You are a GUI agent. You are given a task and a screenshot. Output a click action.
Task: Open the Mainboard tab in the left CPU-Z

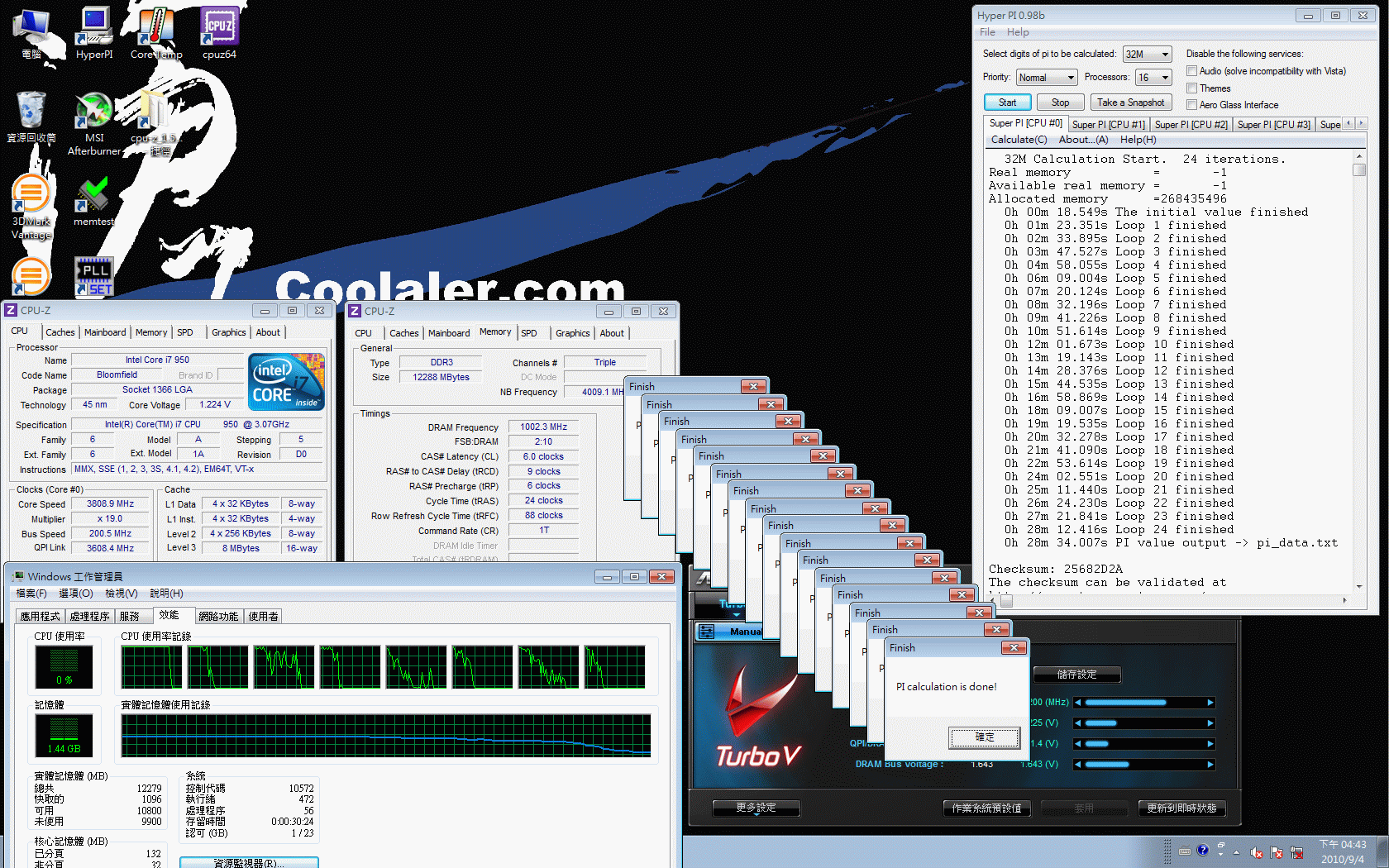click(x=105, y=332)
